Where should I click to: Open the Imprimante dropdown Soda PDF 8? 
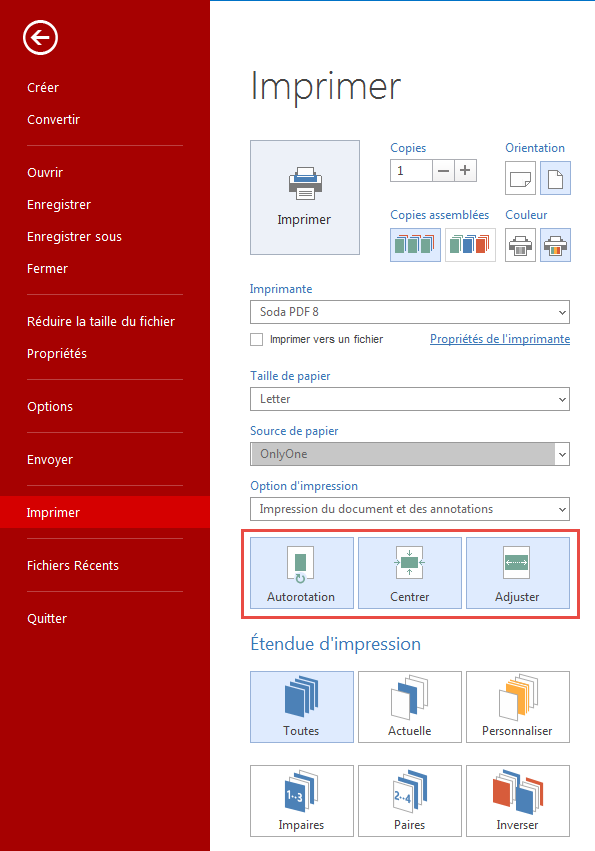pos(410,312)
